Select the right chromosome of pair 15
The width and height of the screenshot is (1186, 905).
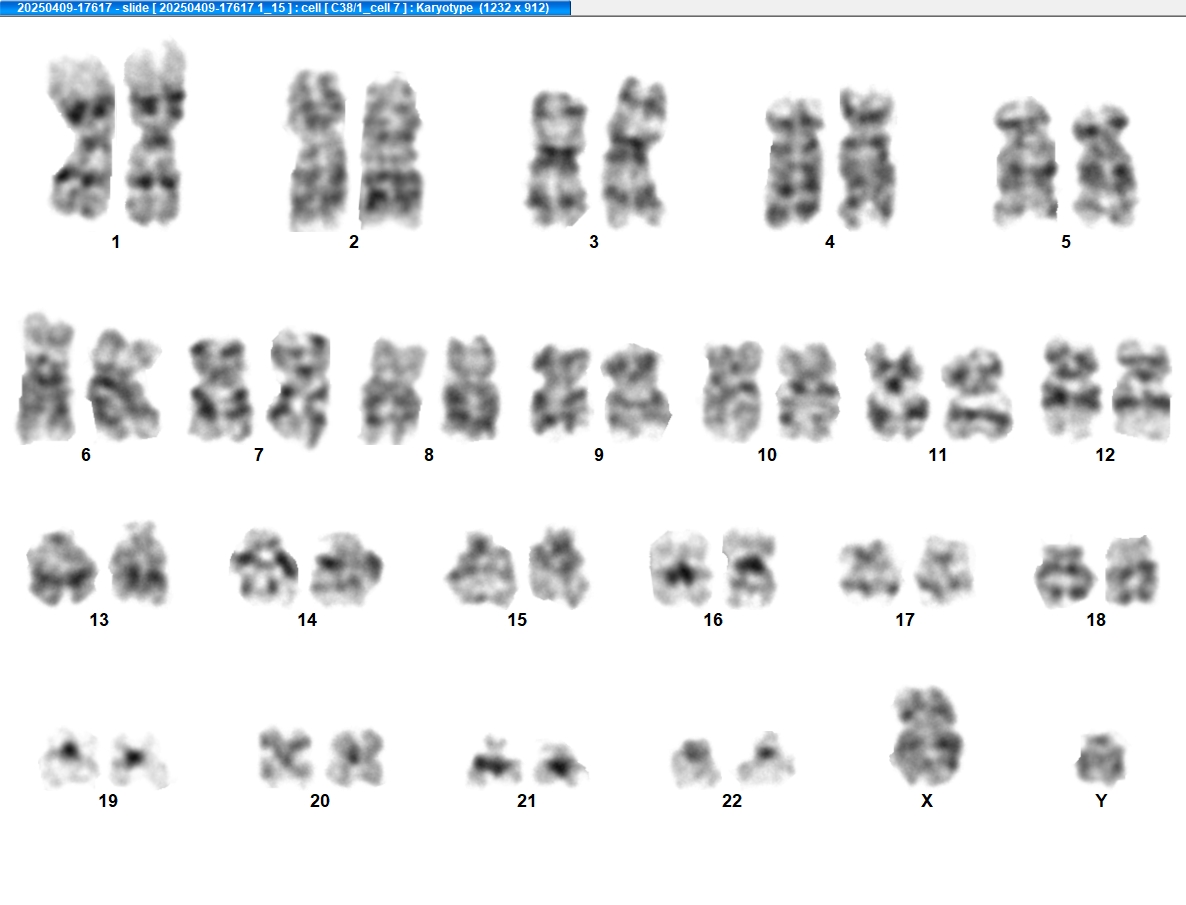click(x=558, y=567)
